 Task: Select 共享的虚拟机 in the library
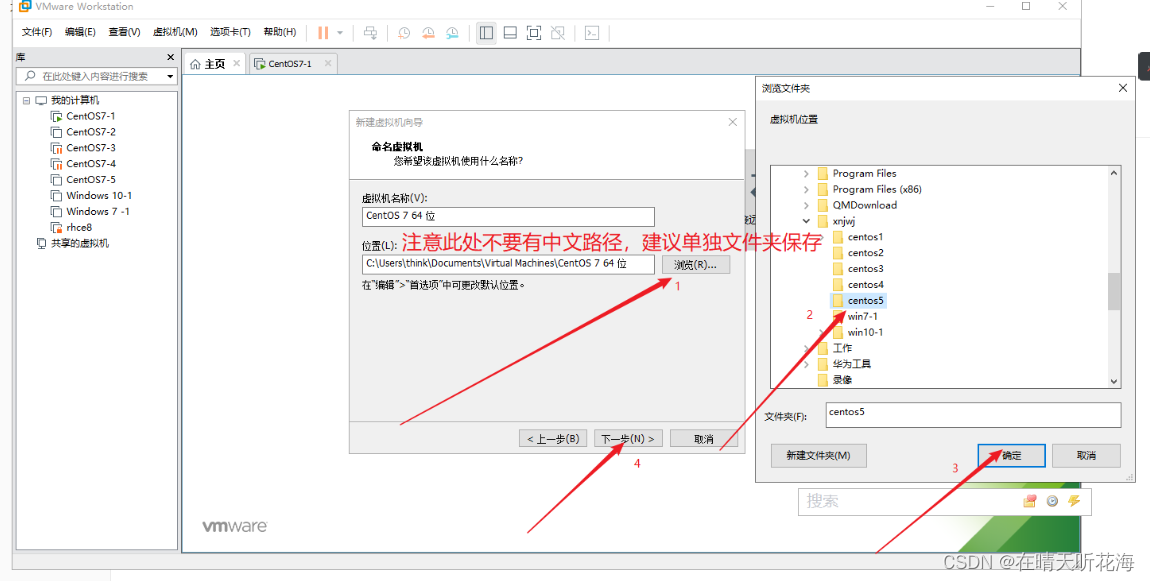point(73,244)
